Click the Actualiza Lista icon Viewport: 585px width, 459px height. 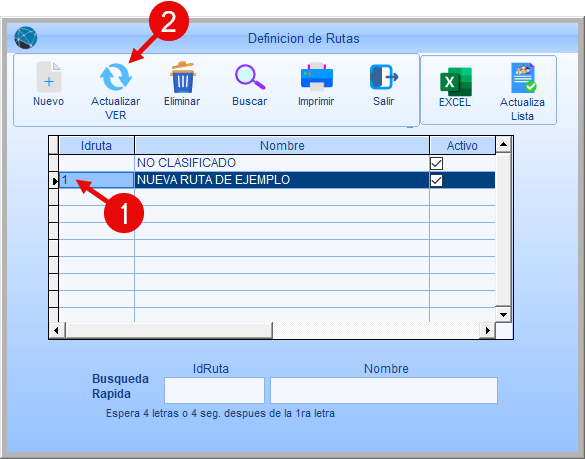point(523,78)
